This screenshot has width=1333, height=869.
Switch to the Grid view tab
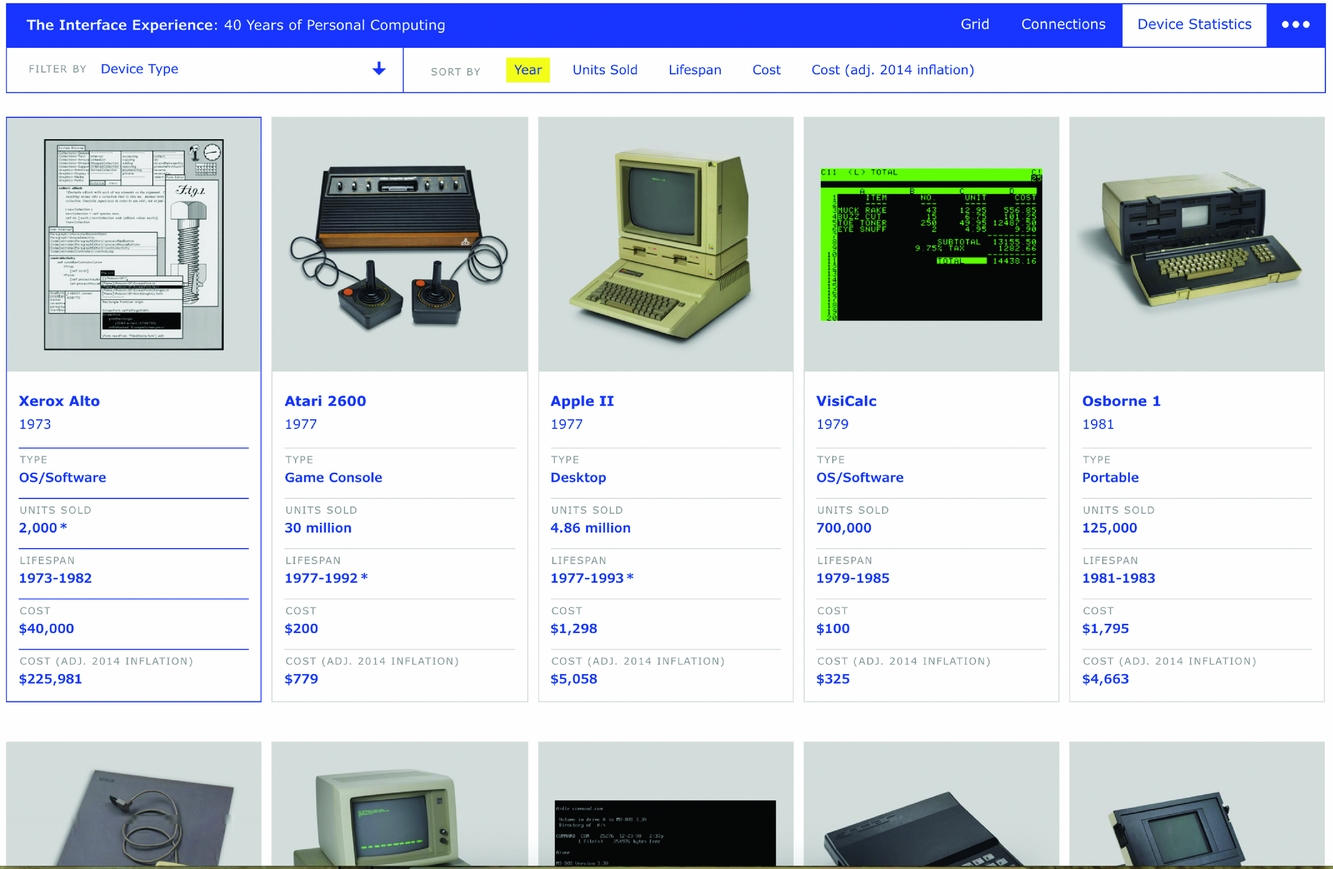point(974,24)
